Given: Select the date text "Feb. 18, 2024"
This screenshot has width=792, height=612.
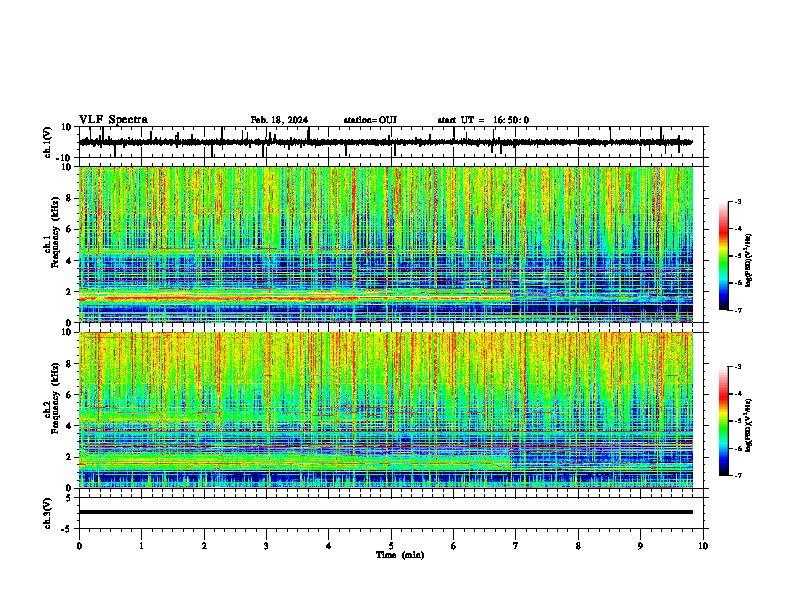Looking at the screenshot, I should pyautogui.click(x=279, y=120).
